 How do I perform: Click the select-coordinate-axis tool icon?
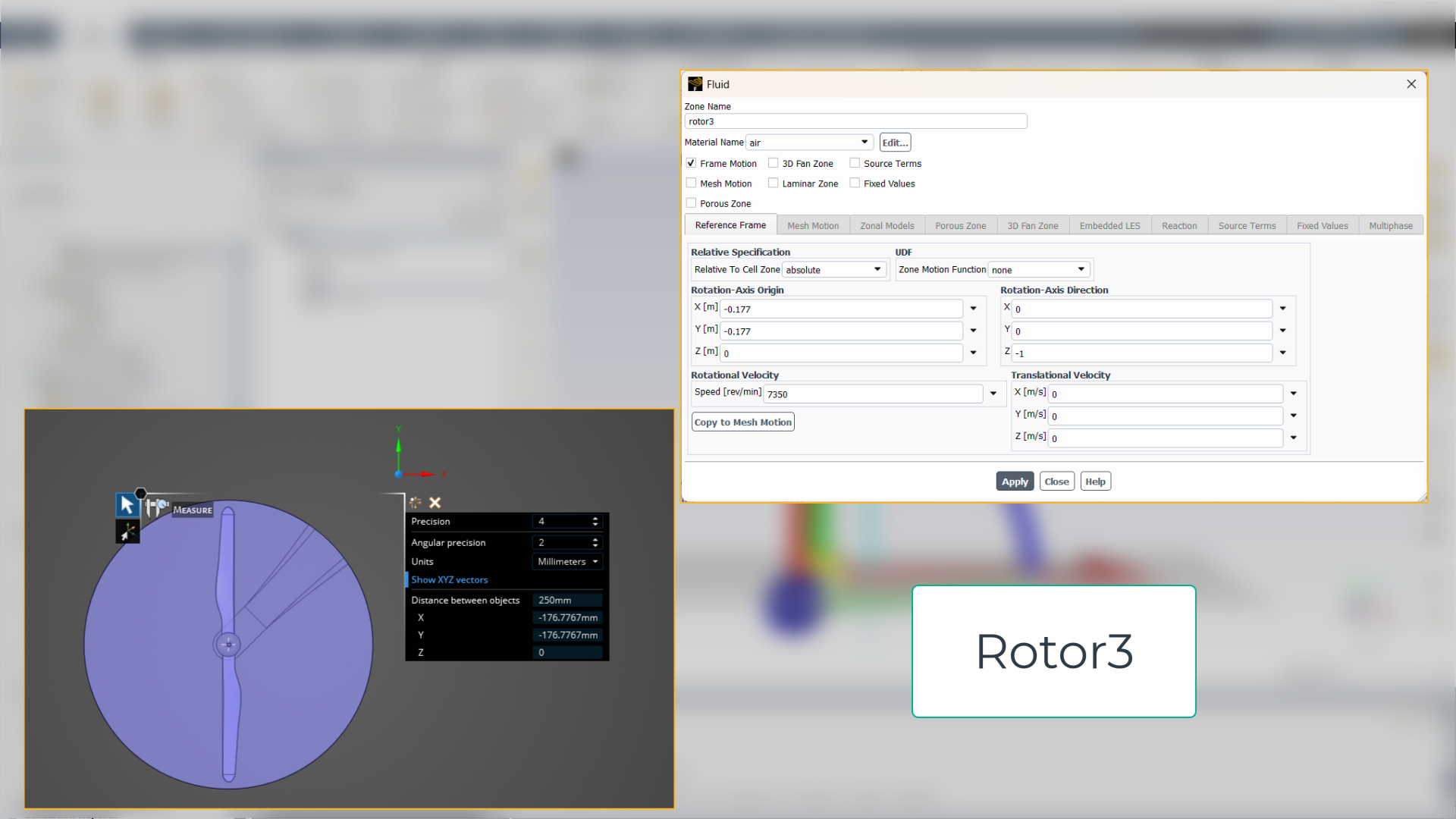(127, 532)
